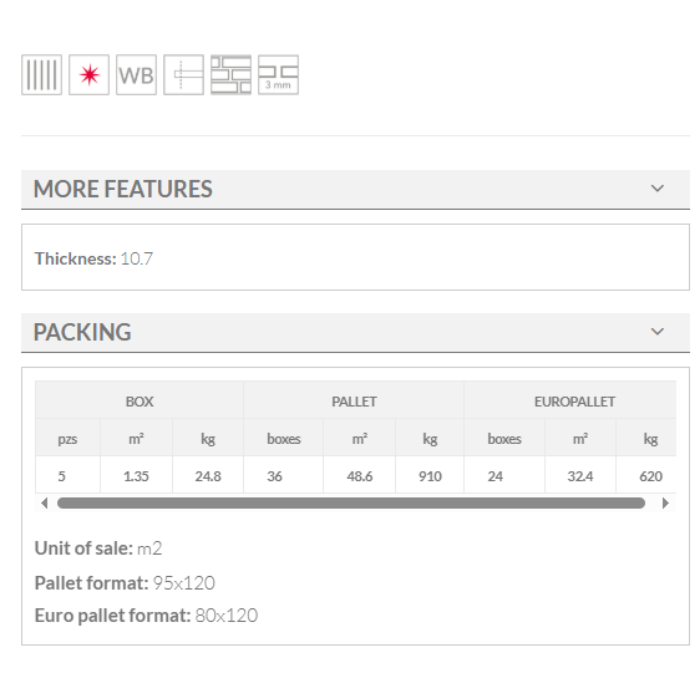Click the pallet weight cell 910

pyautogui.click(x=430, y=476)
